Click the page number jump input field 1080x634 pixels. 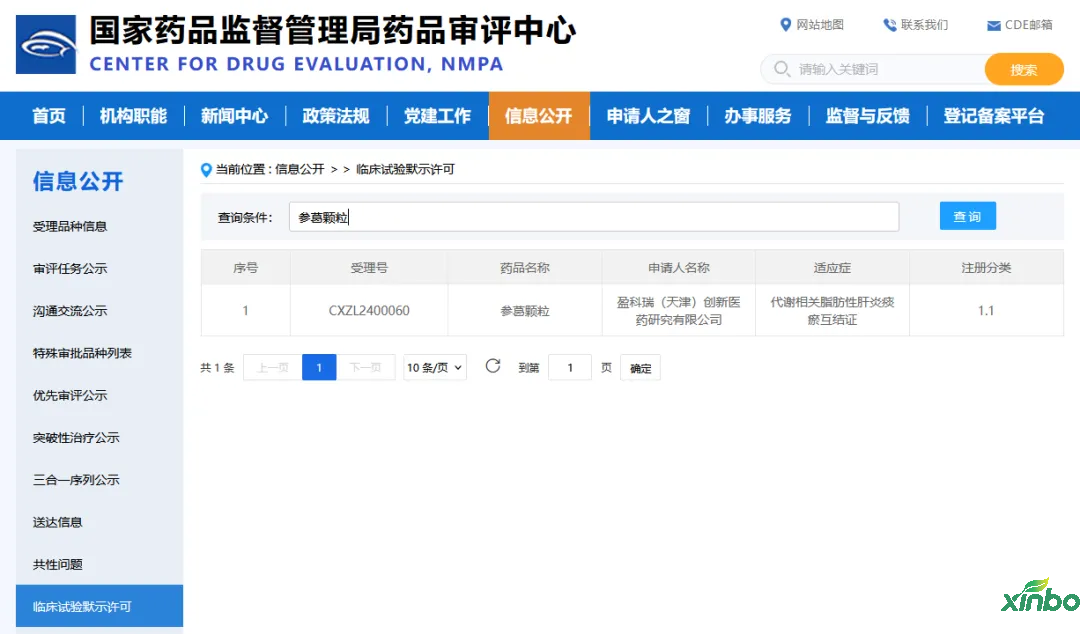pos(570,368)
